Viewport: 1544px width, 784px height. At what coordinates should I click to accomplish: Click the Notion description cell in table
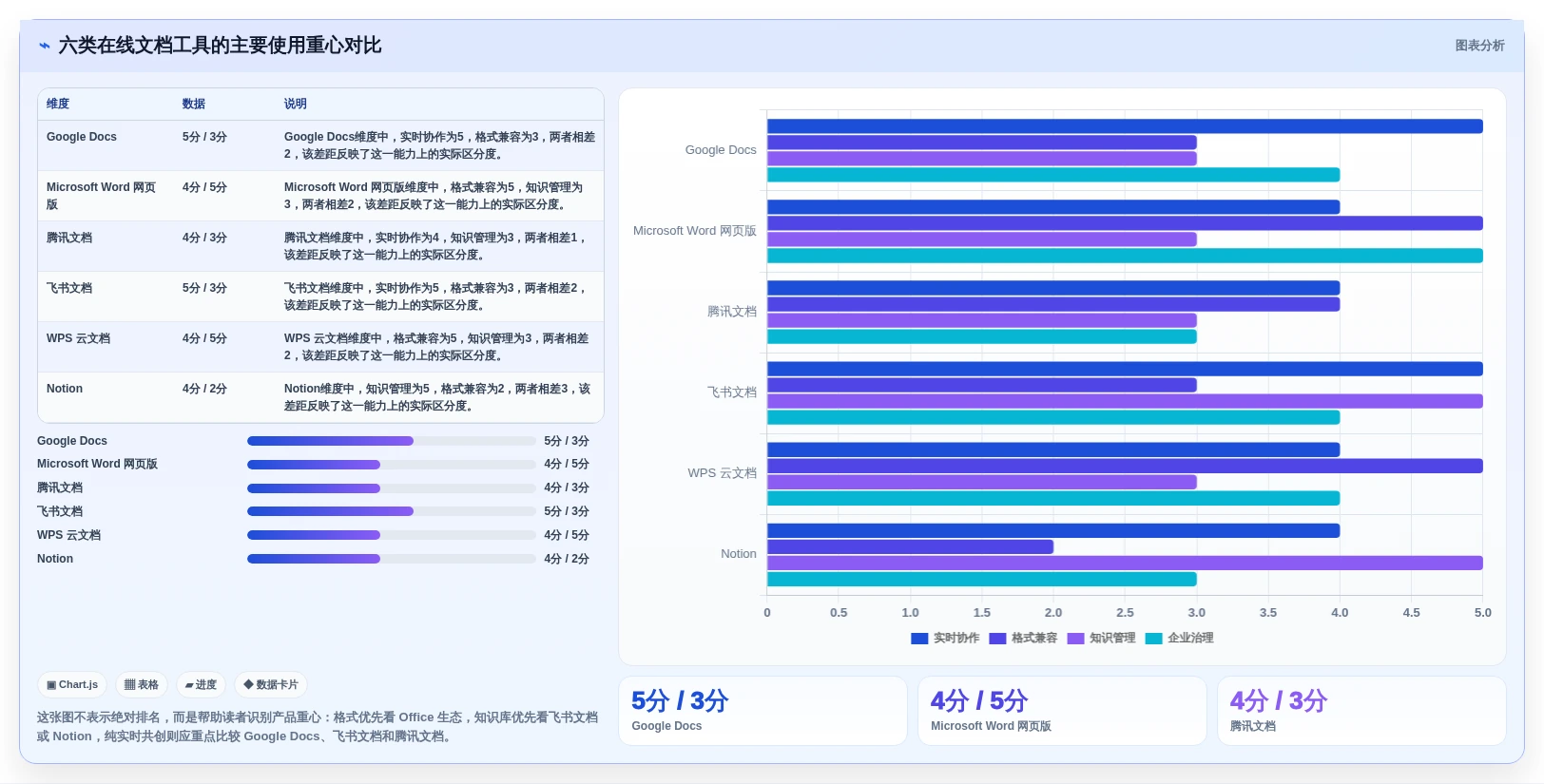[x=437, y=397]
